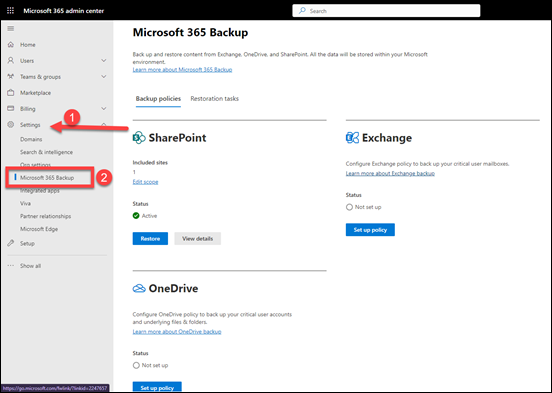Click Exchange Set up policy button
The image size is (552, 393).
tap(370, 230)
